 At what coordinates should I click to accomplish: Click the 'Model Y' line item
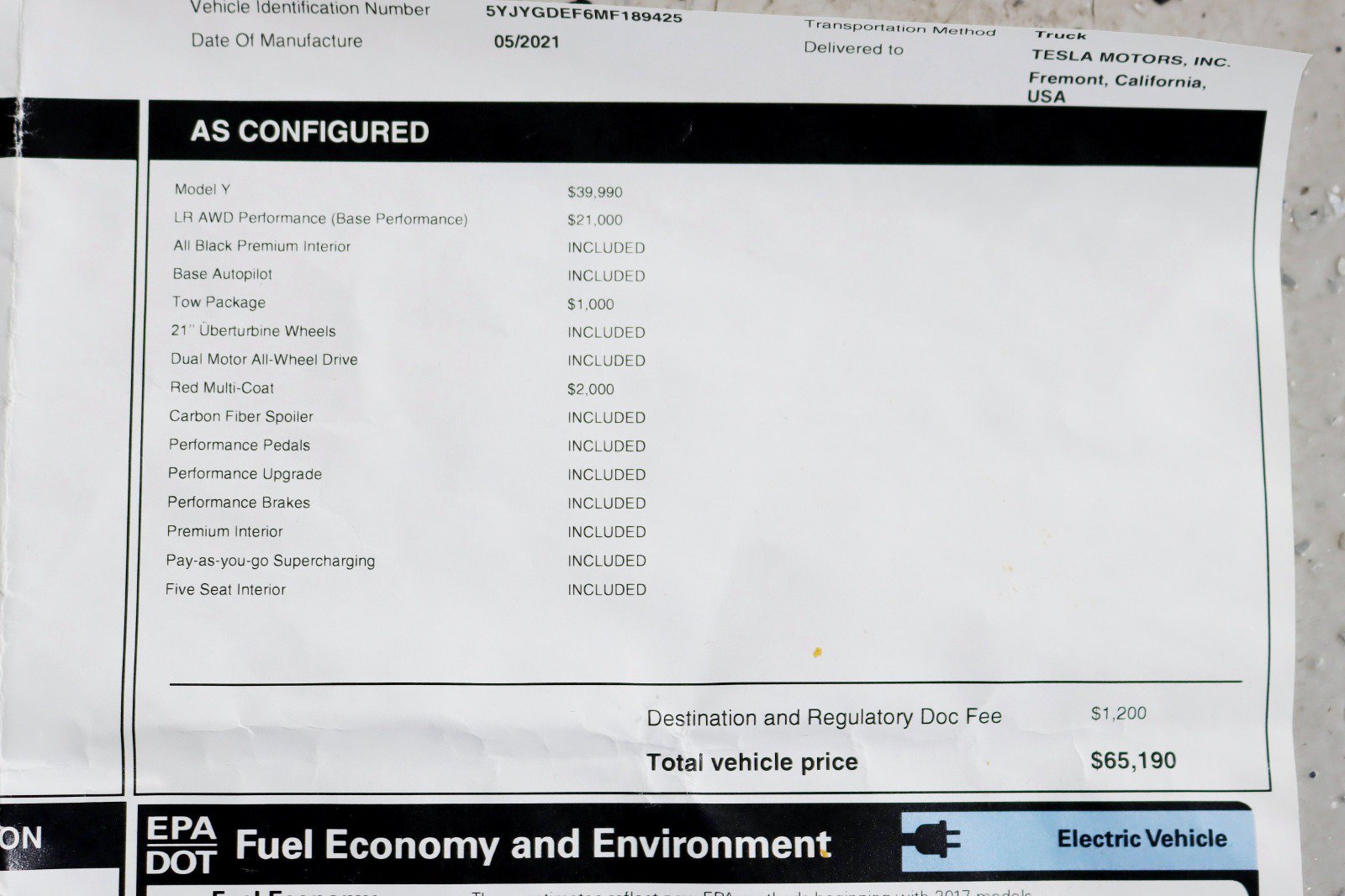pos(203,189)
